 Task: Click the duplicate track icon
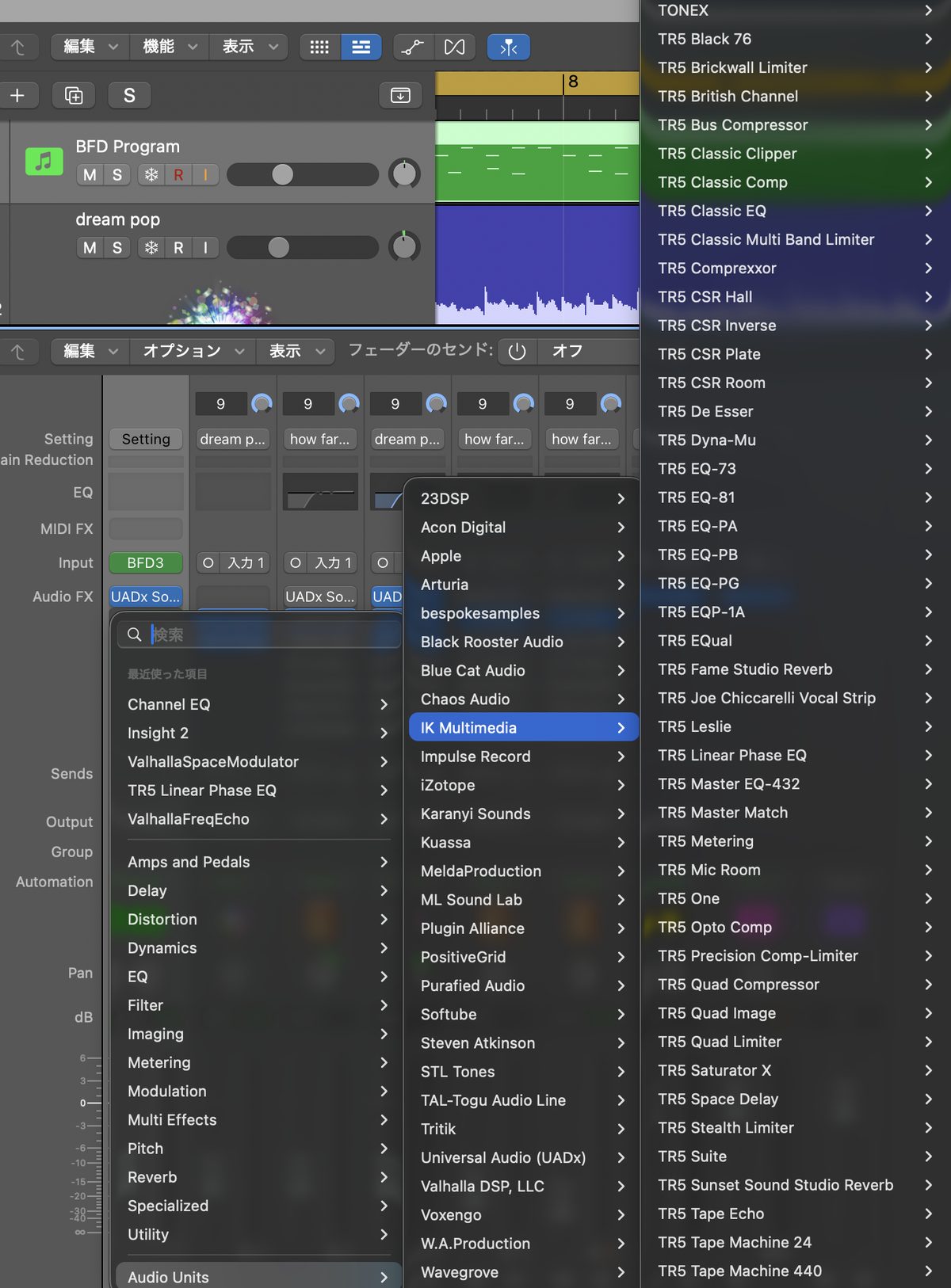(74, 96)
